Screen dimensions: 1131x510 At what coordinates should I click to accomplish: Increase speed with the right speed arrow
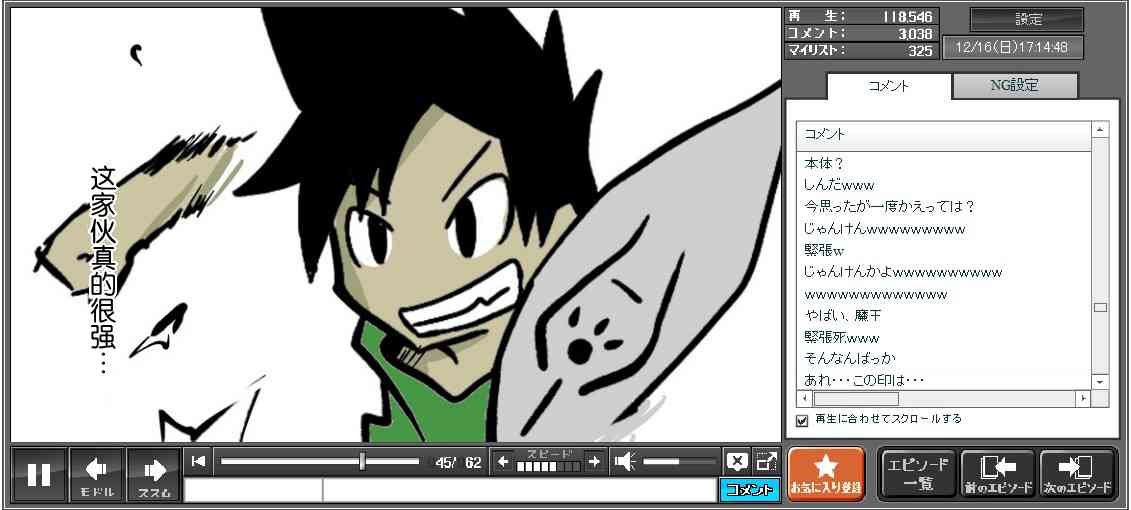click(594, 461)
